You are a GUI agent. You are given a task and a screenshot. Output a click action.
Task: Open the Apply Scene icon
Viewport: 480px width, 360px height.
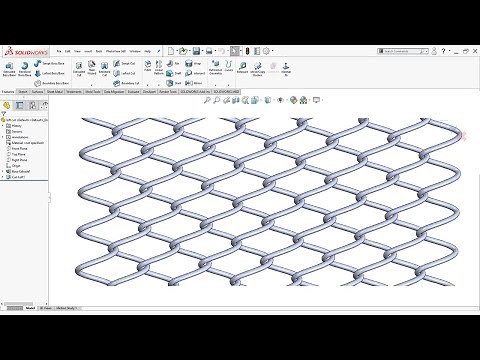coord(303,100)
